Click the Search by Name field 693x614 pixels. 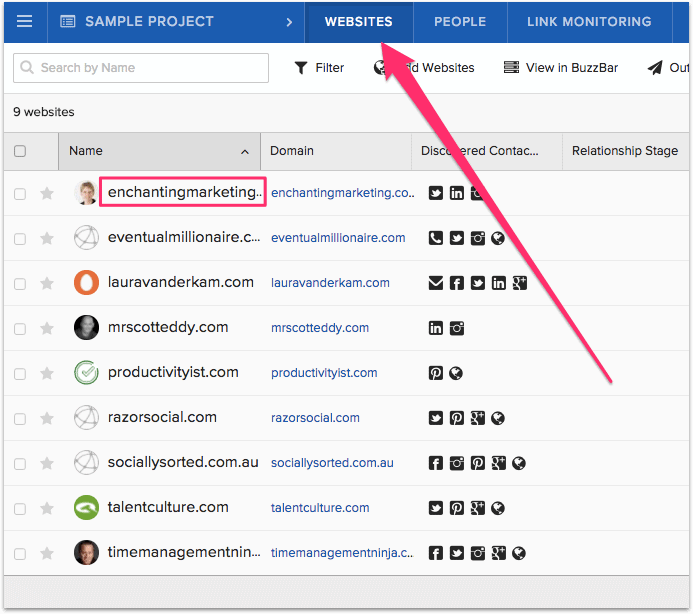141,68
